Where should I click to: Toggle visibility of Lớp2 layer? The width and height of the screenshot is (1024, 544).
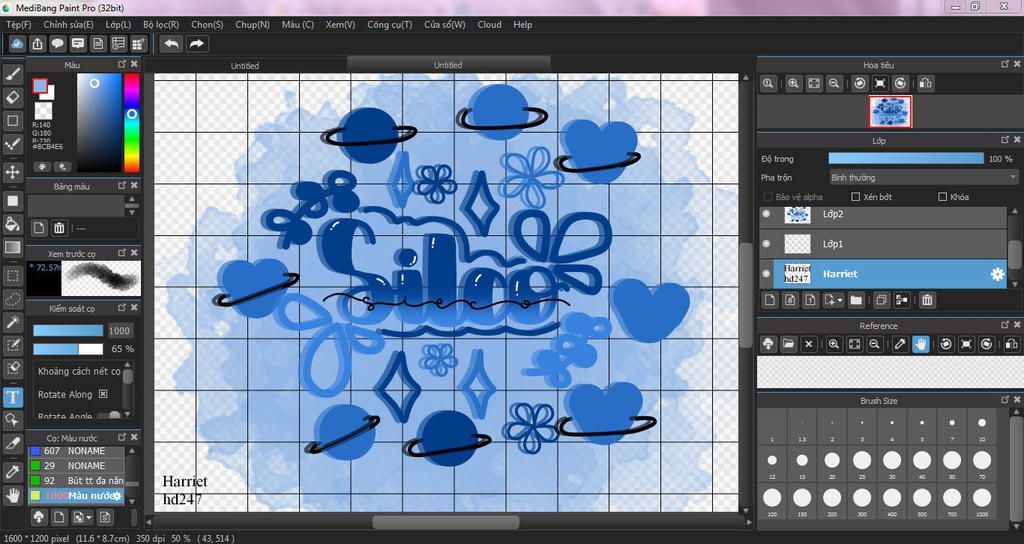coord(767,214)
